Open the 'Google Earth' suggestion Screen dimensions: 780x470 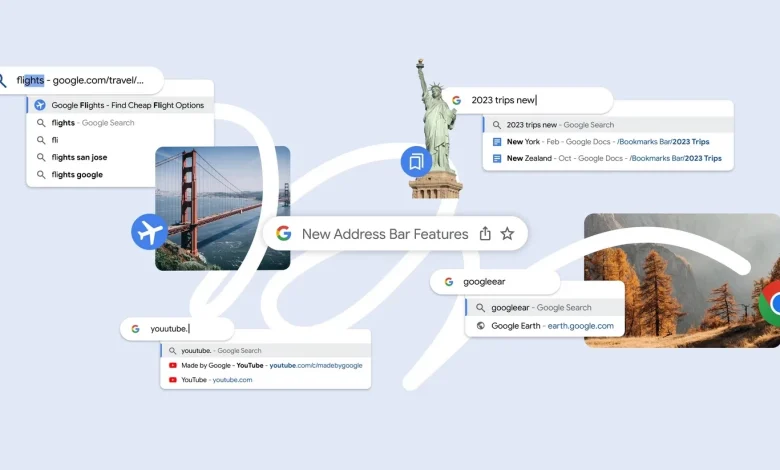[x=545, y=326]
